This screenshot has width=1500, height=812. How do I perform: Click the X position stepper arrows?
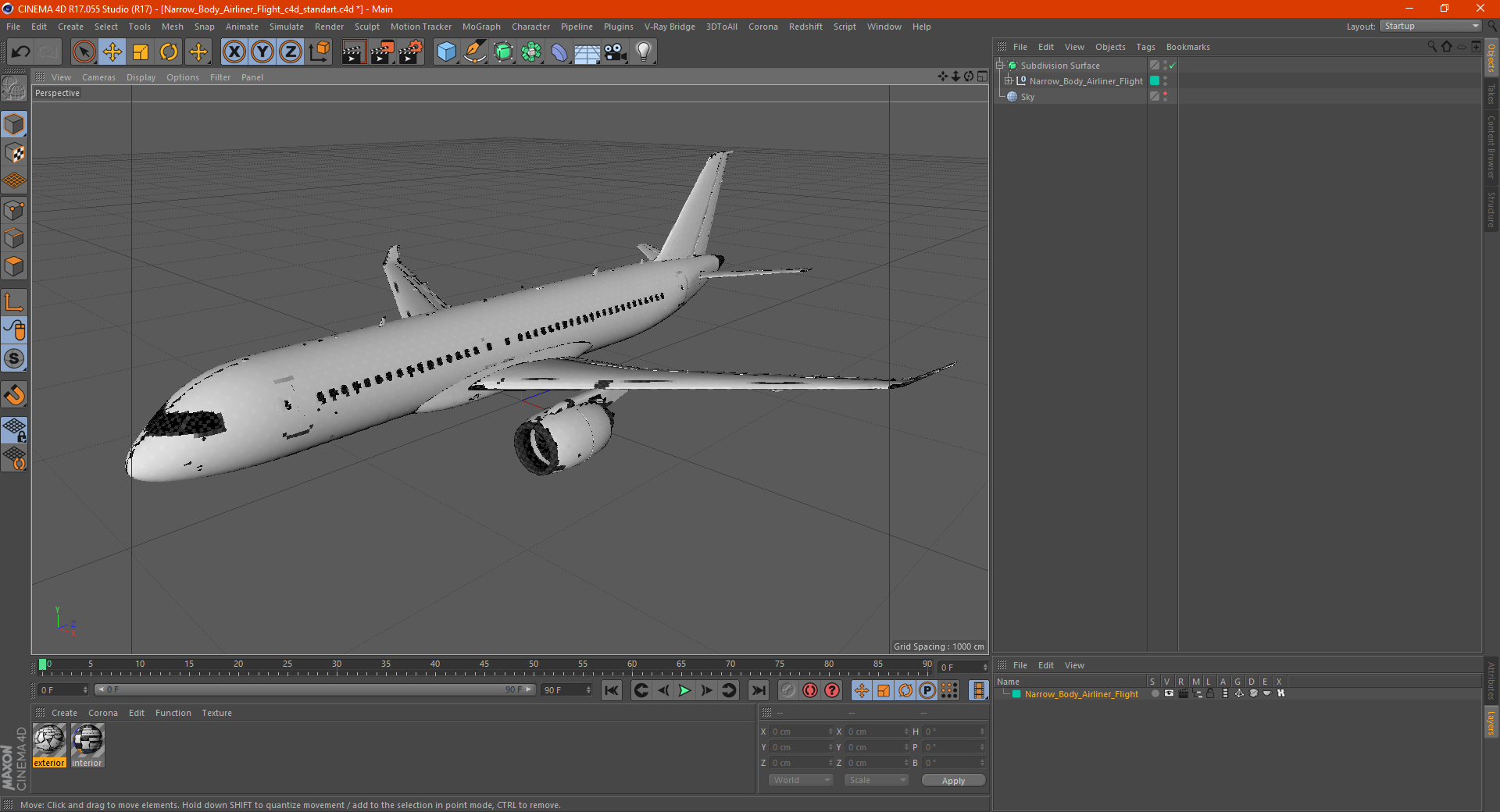[x=830, y=732]
